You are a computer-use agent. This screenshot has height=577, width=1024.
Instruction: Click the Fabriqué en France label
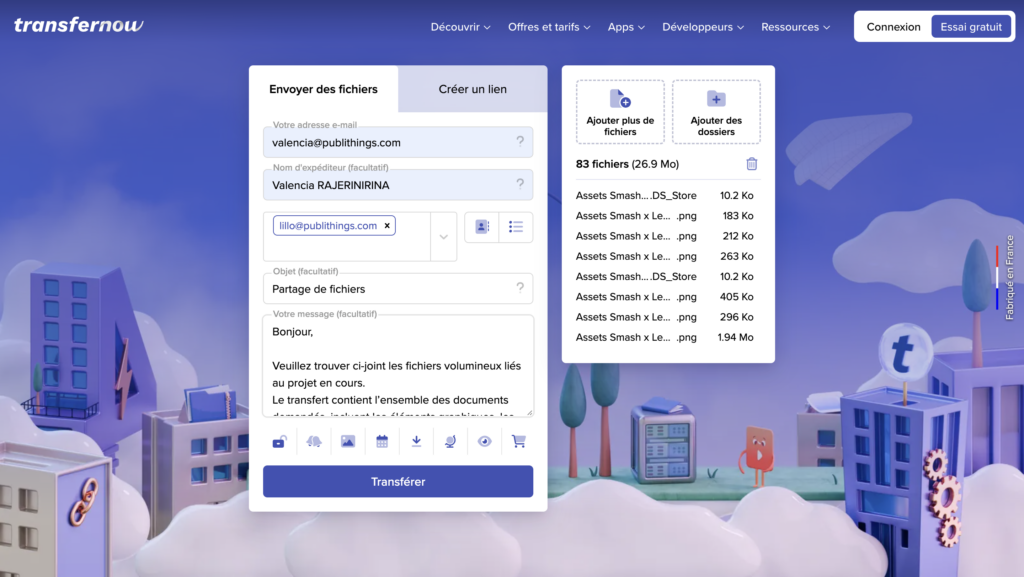[1010, 277]
